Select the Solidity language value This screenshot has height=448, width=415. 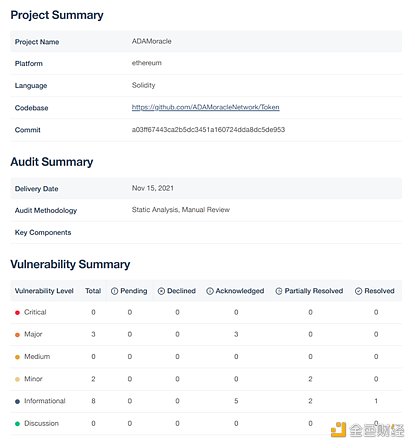pos(144,85)
